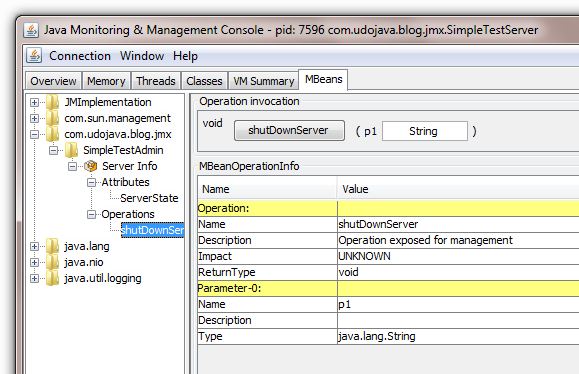Click the com.udojava.blog.jmx folder icon
This screenshot has height=374, width=579.
[52, 134]
